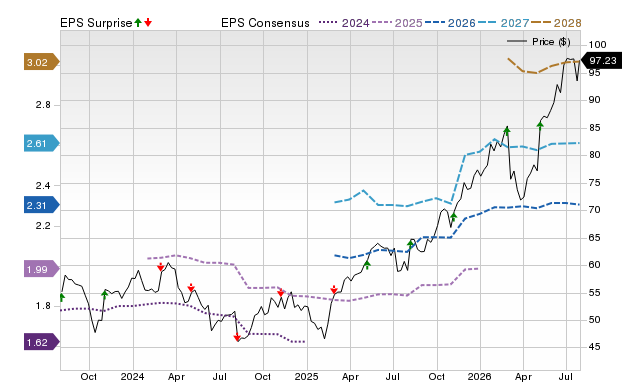Click the 2.61 consensus value tag
This screenshot has width=640, height=382.
[42, 143]
